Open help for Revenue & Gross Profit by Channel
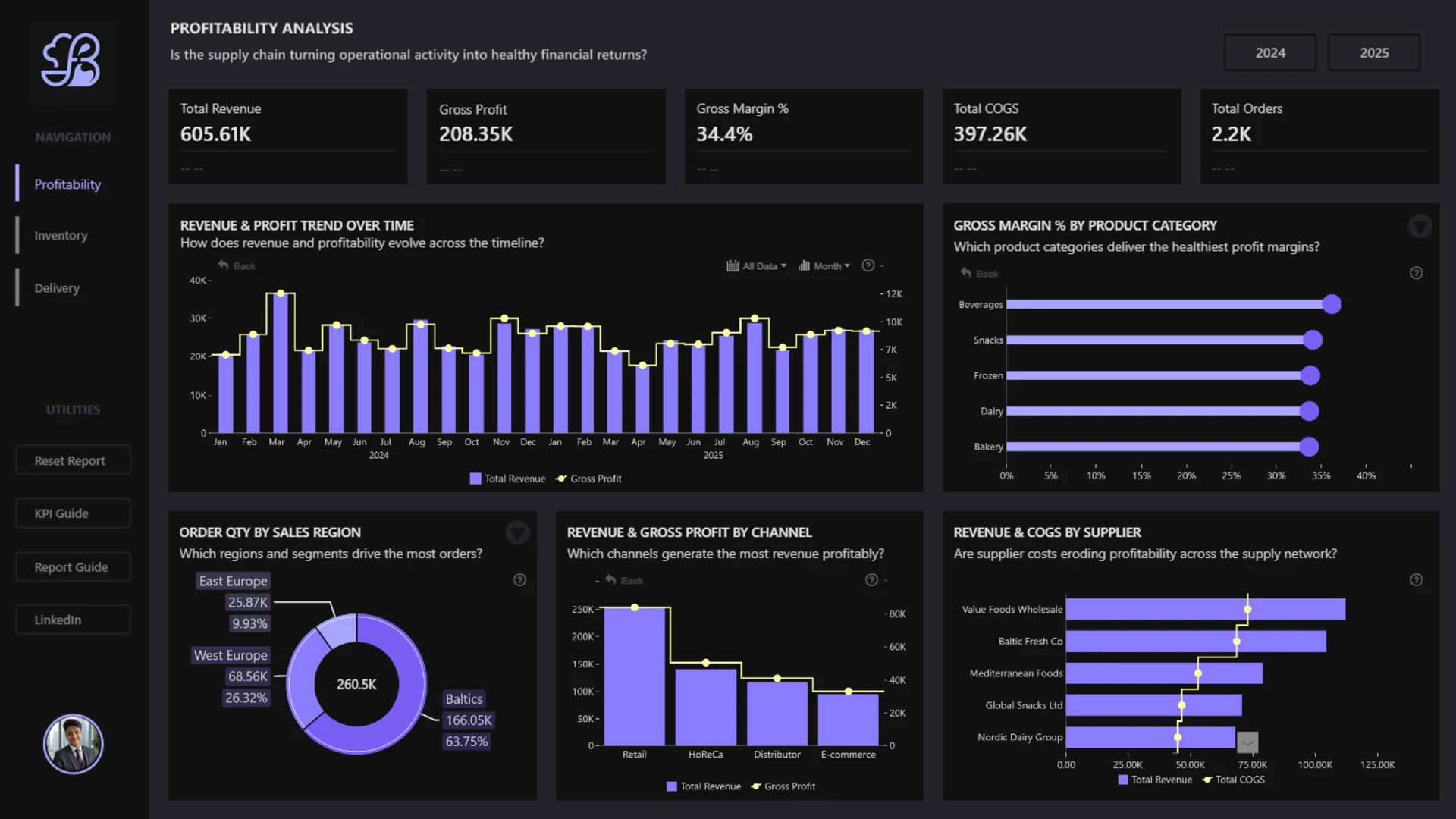This screenshot has width=1456, height=819. point(871,580)
